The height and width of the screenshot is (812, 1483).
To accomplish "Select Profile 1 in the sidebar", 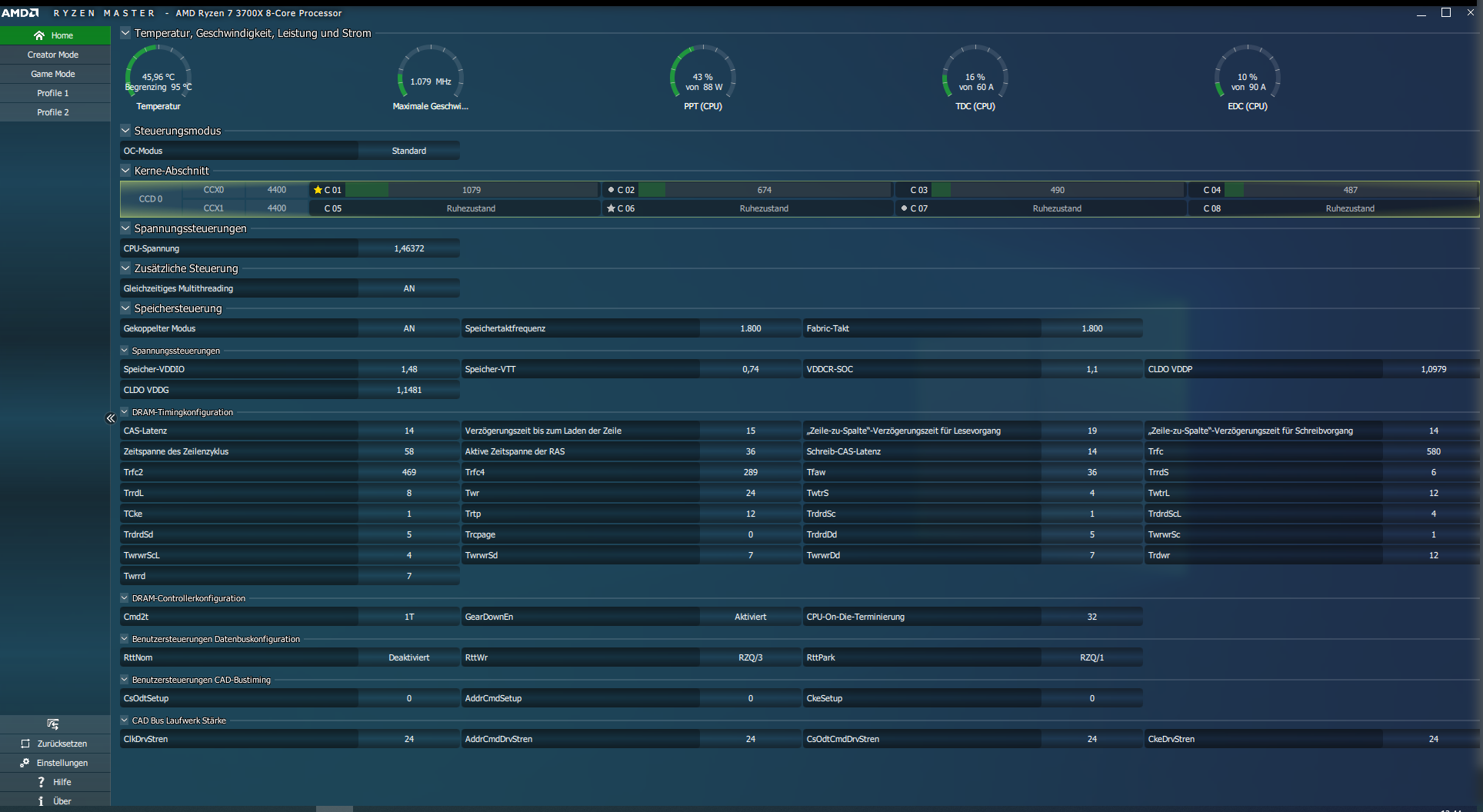I will pyautogui.click(x=55, y=93).
